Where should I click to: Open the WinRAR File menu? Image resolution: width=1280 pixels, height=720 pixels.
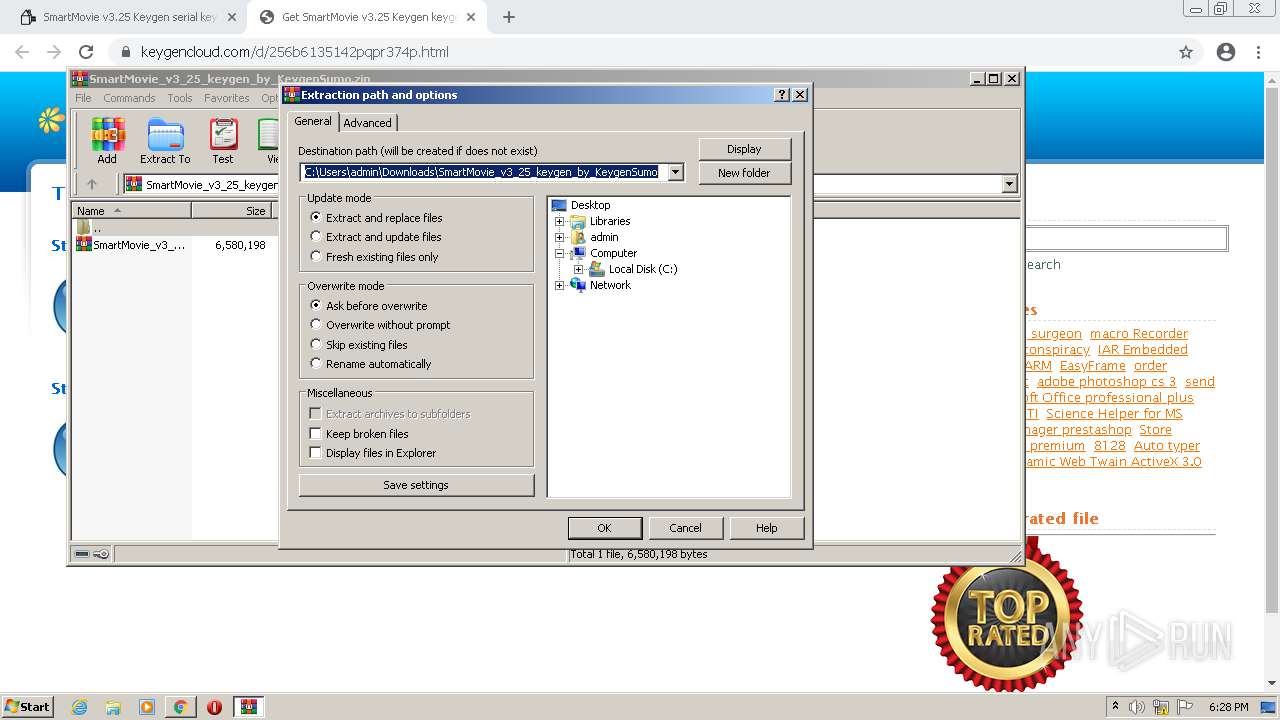[x=83, y=98]
